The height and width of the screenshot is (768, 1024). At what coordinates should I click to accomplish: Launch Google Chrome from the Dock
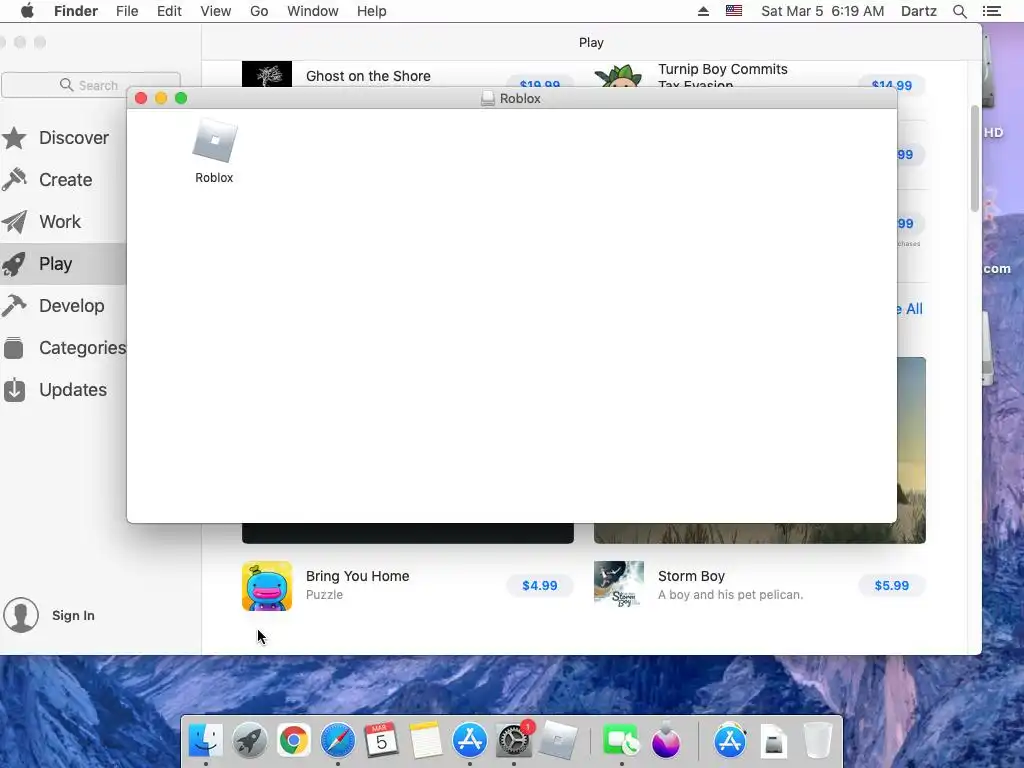click(x=293, y=741)
